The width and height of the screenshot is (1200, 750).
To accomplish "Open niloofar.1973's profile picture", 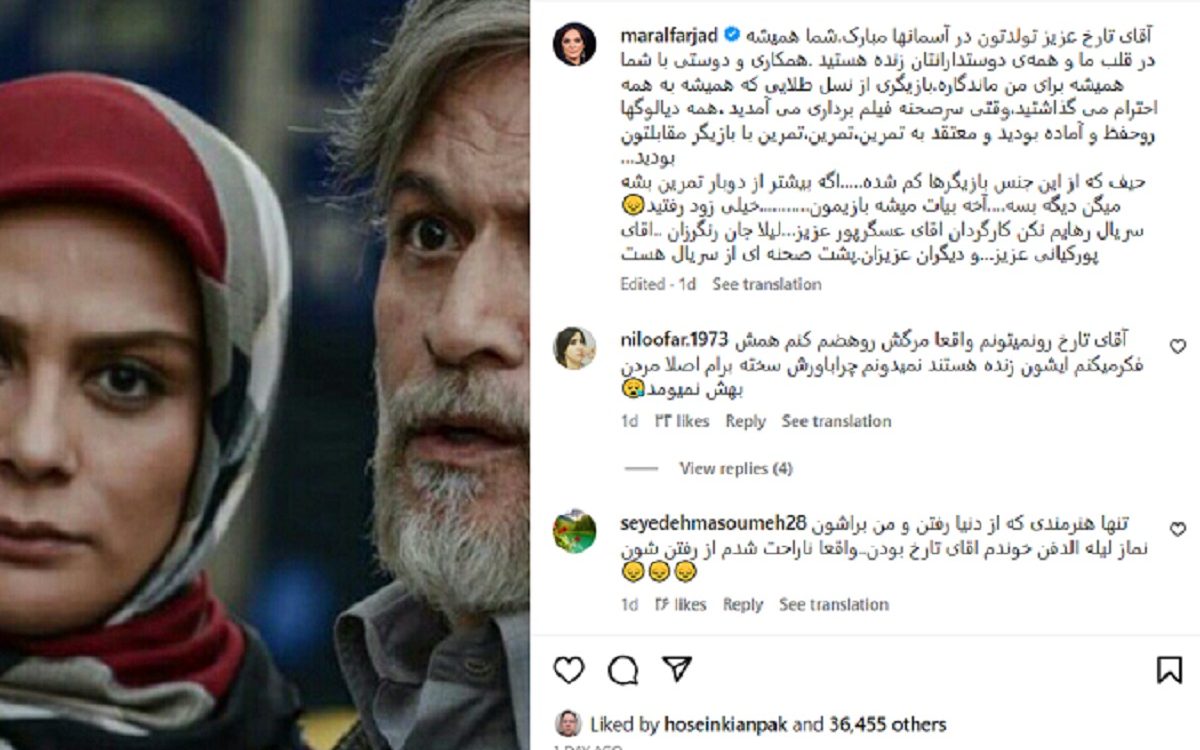I will [x=574, y=347].
